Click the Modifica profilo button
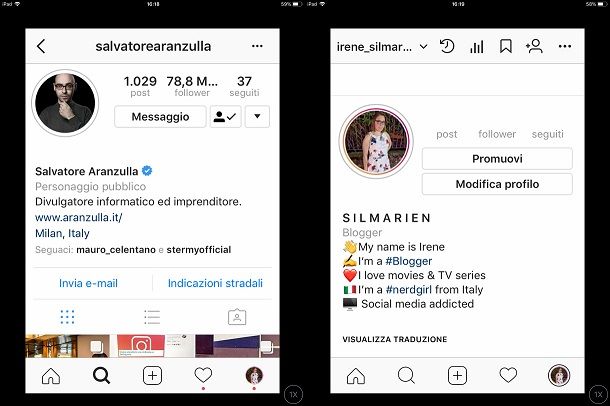The image size is (610, 406). (x=497, y=184)
